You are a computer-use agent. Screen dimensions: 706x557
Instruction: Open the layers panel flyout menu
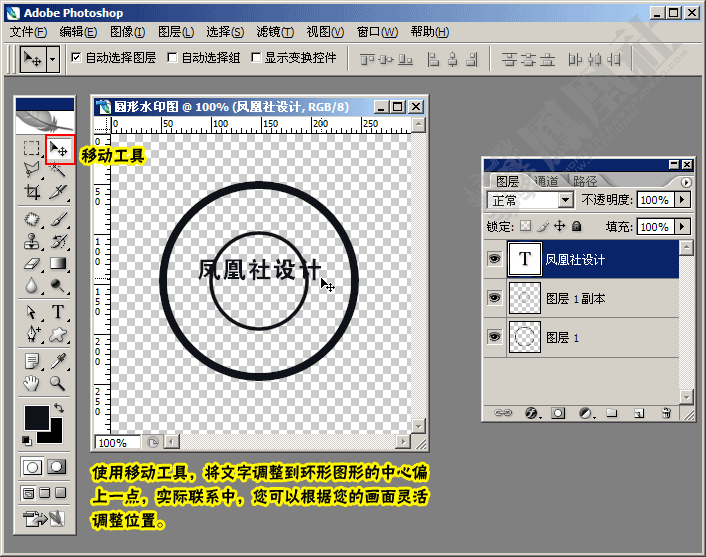point(686,182)
